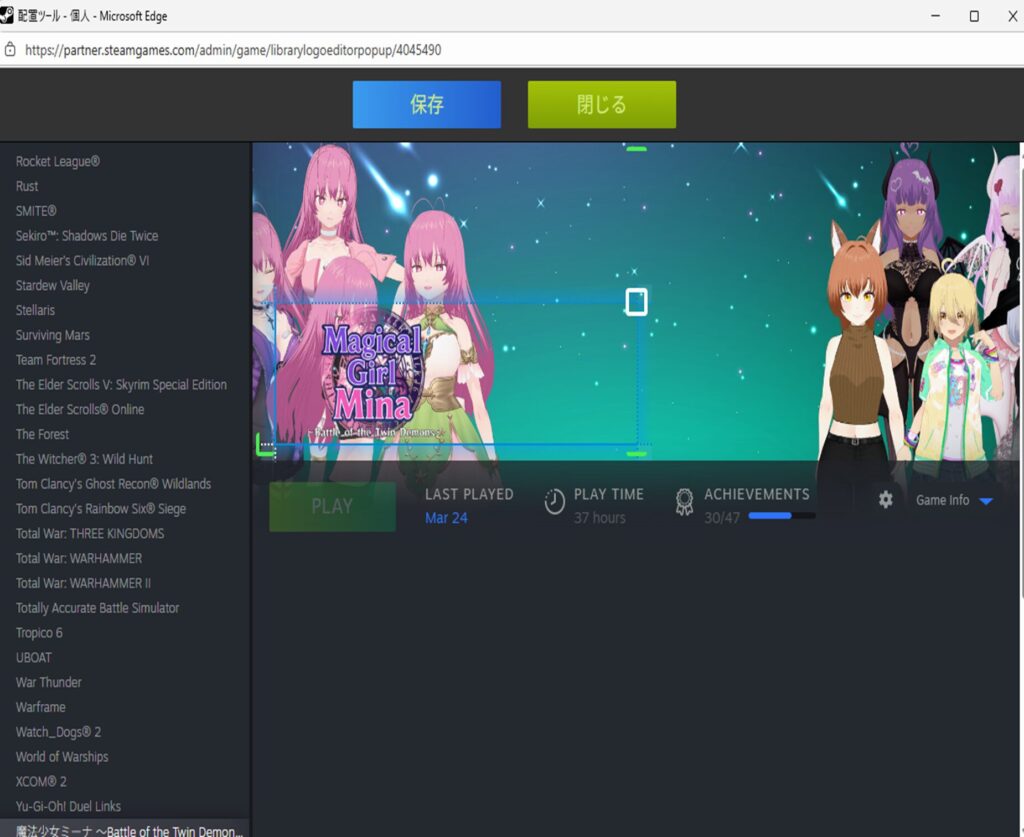The image size is (1024, 837).
Task: Pick Warframe from the game list
Action: pos(41,707)
